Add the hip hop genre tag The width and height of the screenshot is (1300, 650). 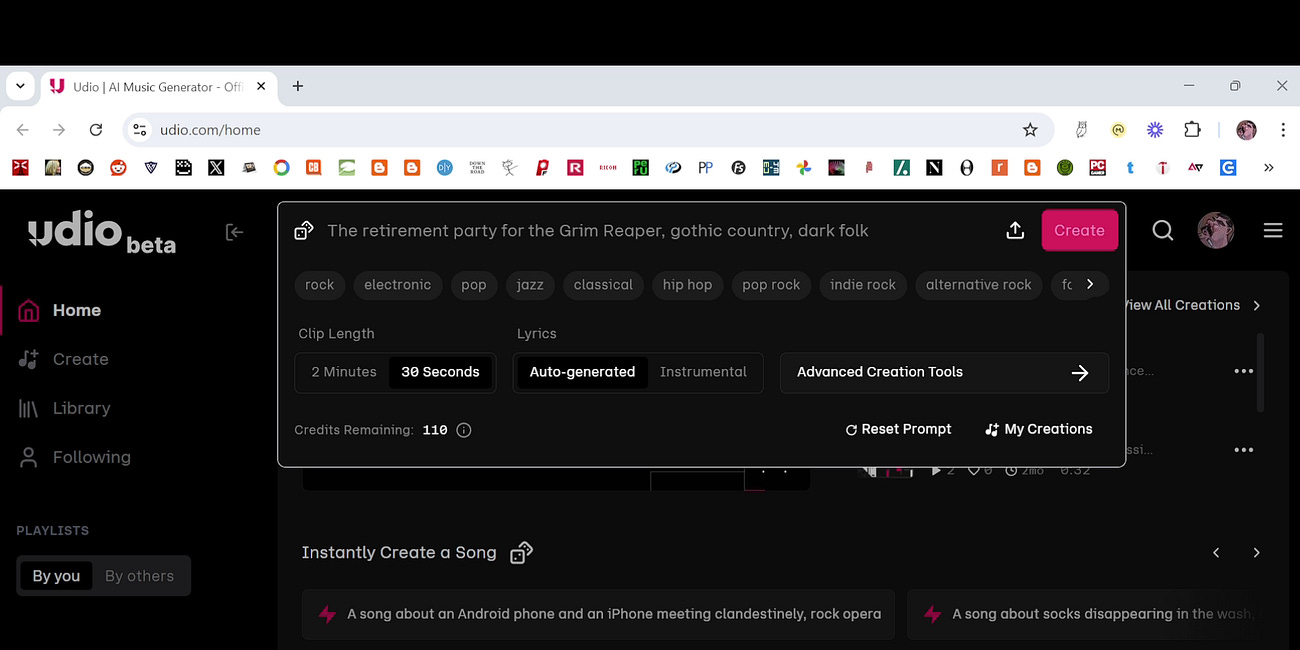pos(687,285)
